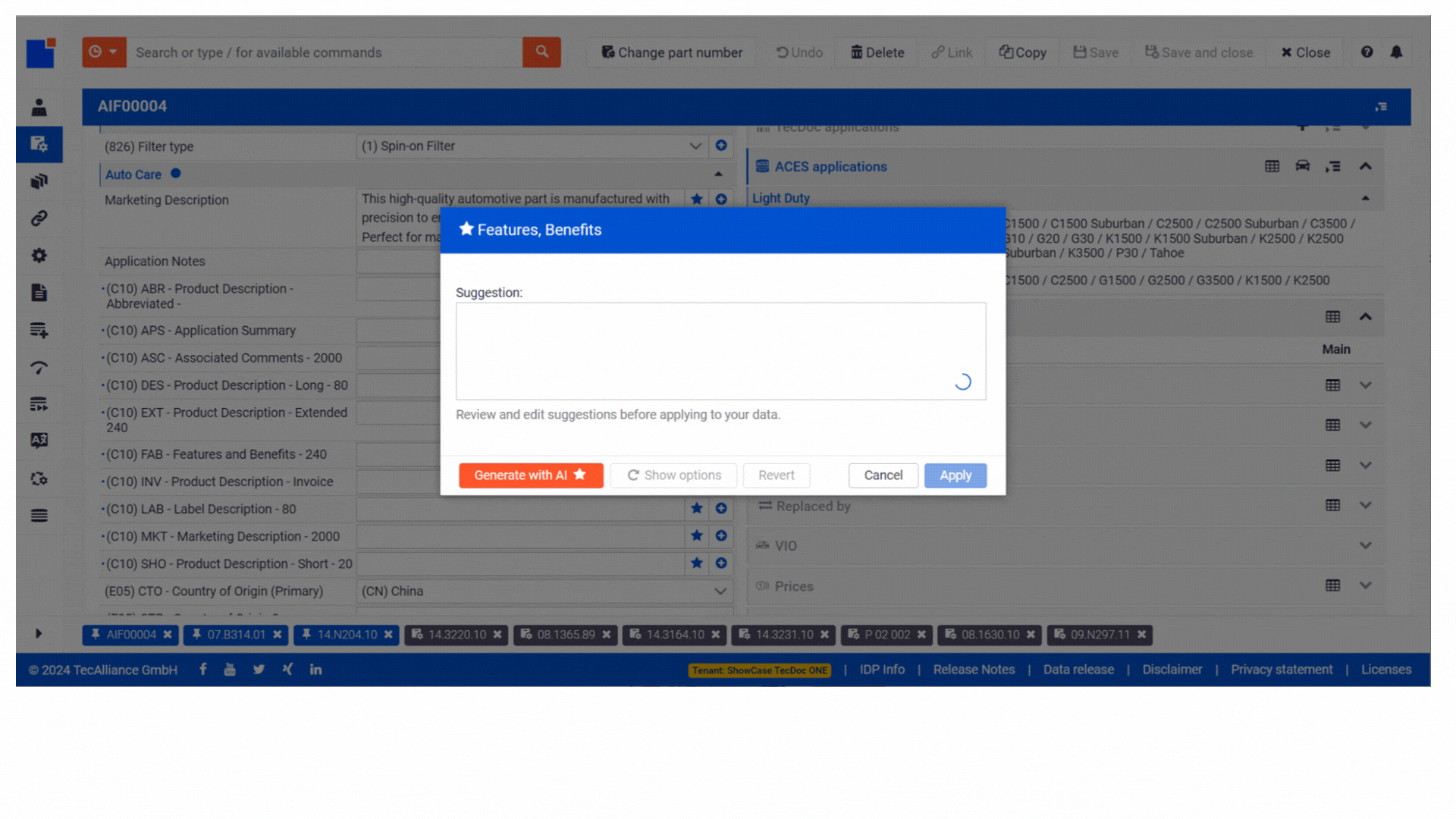Open the notifications bell icon
The width and height of the screenshot is (1456, 819).
click(x=1396, y=52)
